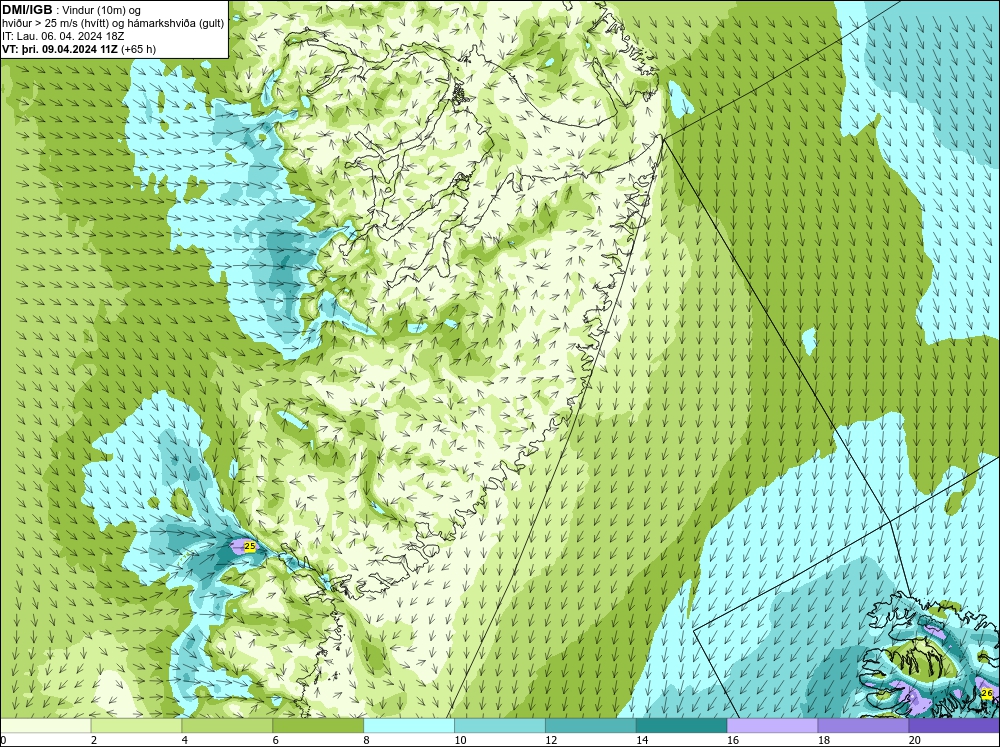The width and height of the screenshot is (1000, 747).
Task: Click the yellow 25 gust marker
Action: [x=250, y=546]
